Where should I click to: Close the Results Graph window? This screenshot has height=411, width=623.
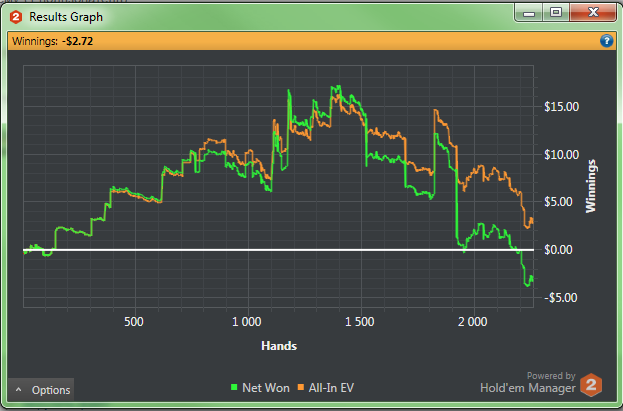(593, 13)
